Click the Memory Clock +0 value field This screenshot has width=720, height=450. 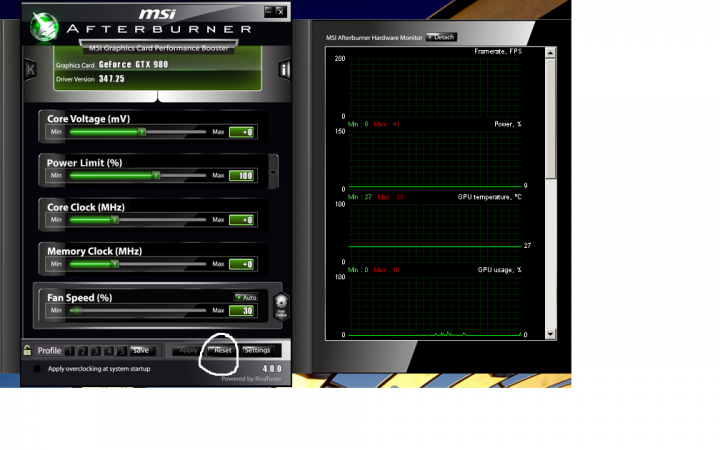[242, 264]
